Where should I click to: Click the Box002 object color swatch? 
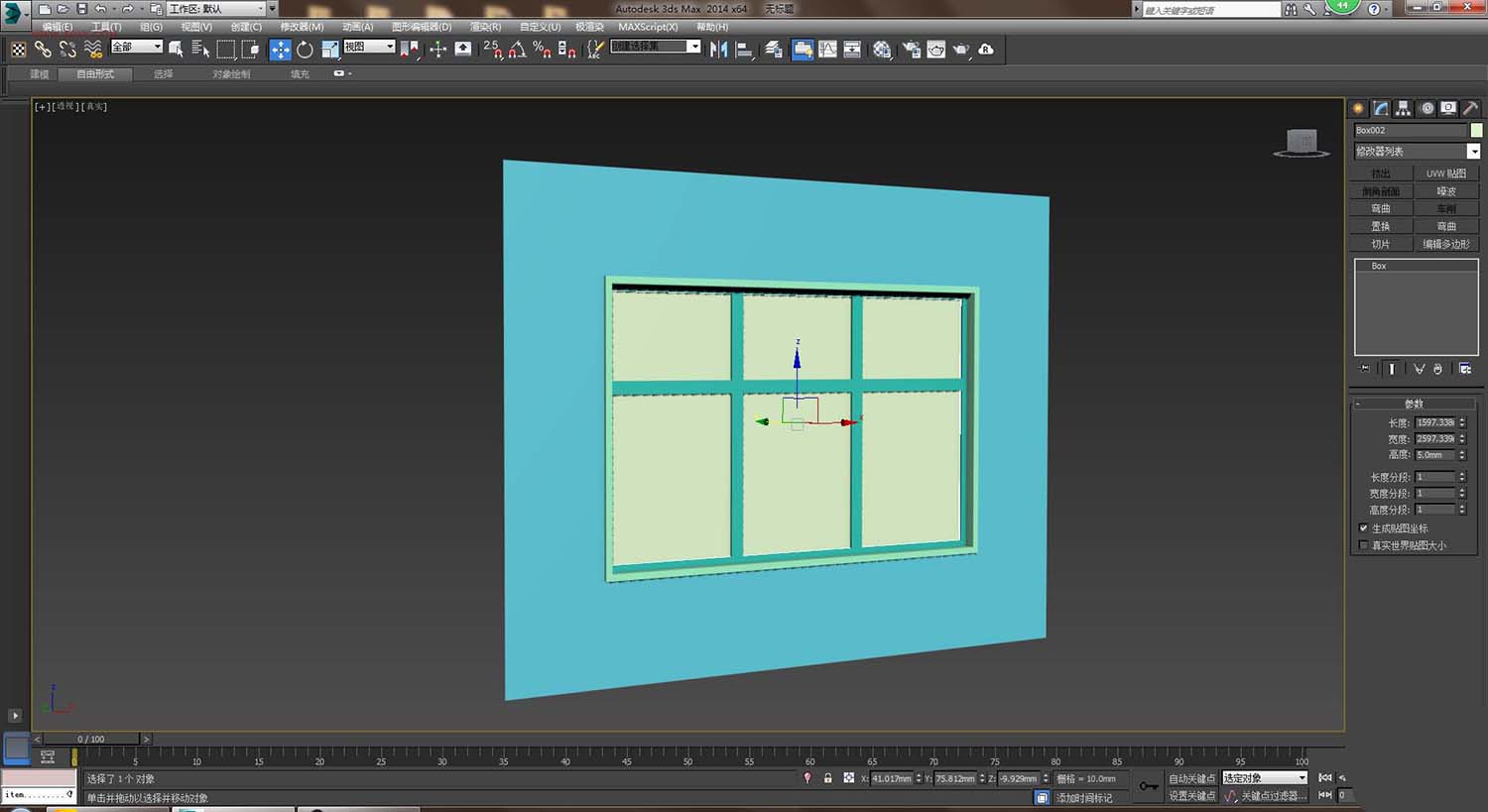pos(1476,130)
